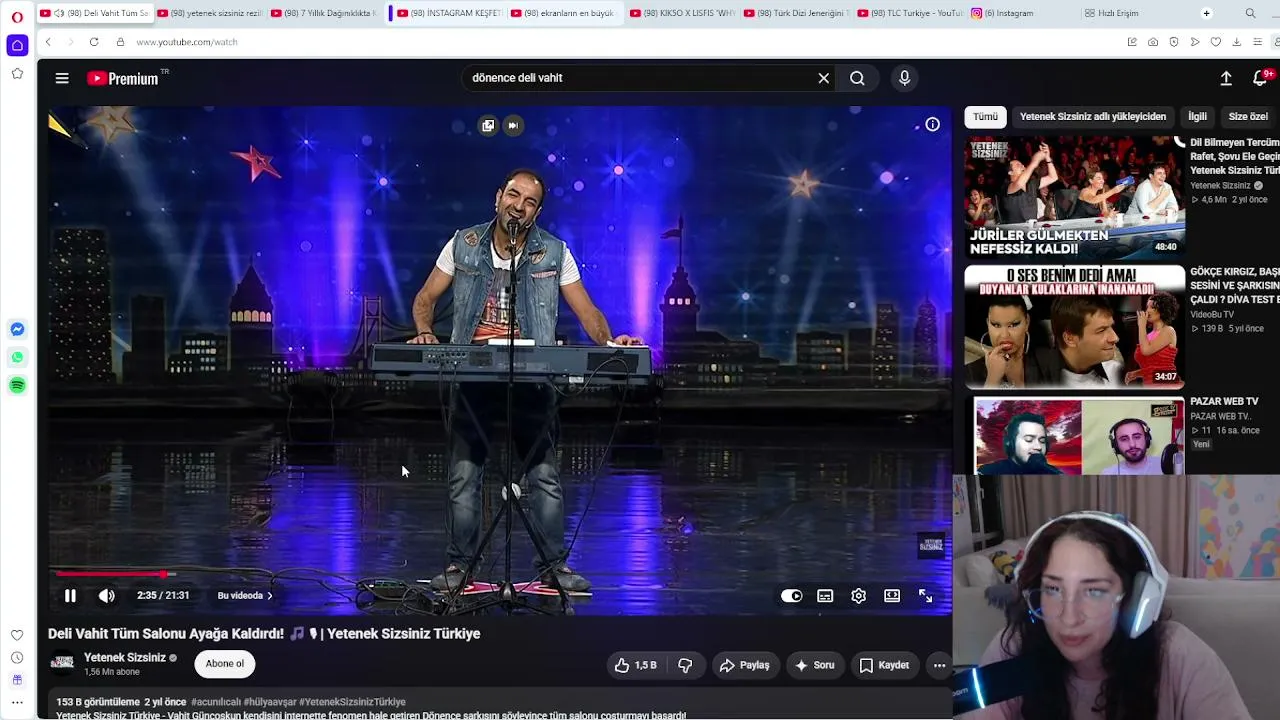This screenshot has height=720, width=1280.
Task: Expand the 'Bu videoda' chapters panel
Action: [245, 596]
